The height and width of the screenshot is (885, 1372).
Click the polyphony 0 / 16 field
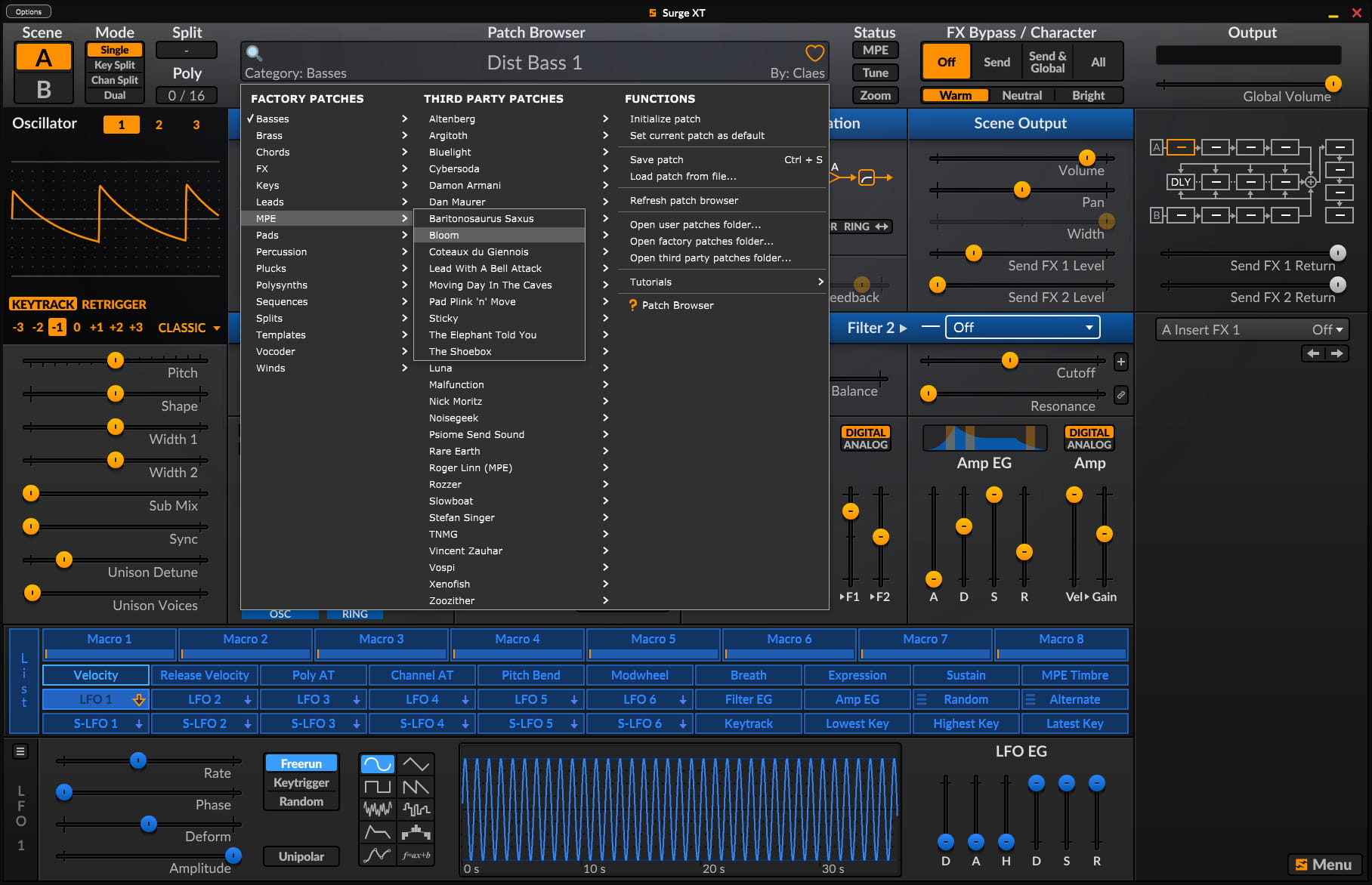[x=187, y=95]
